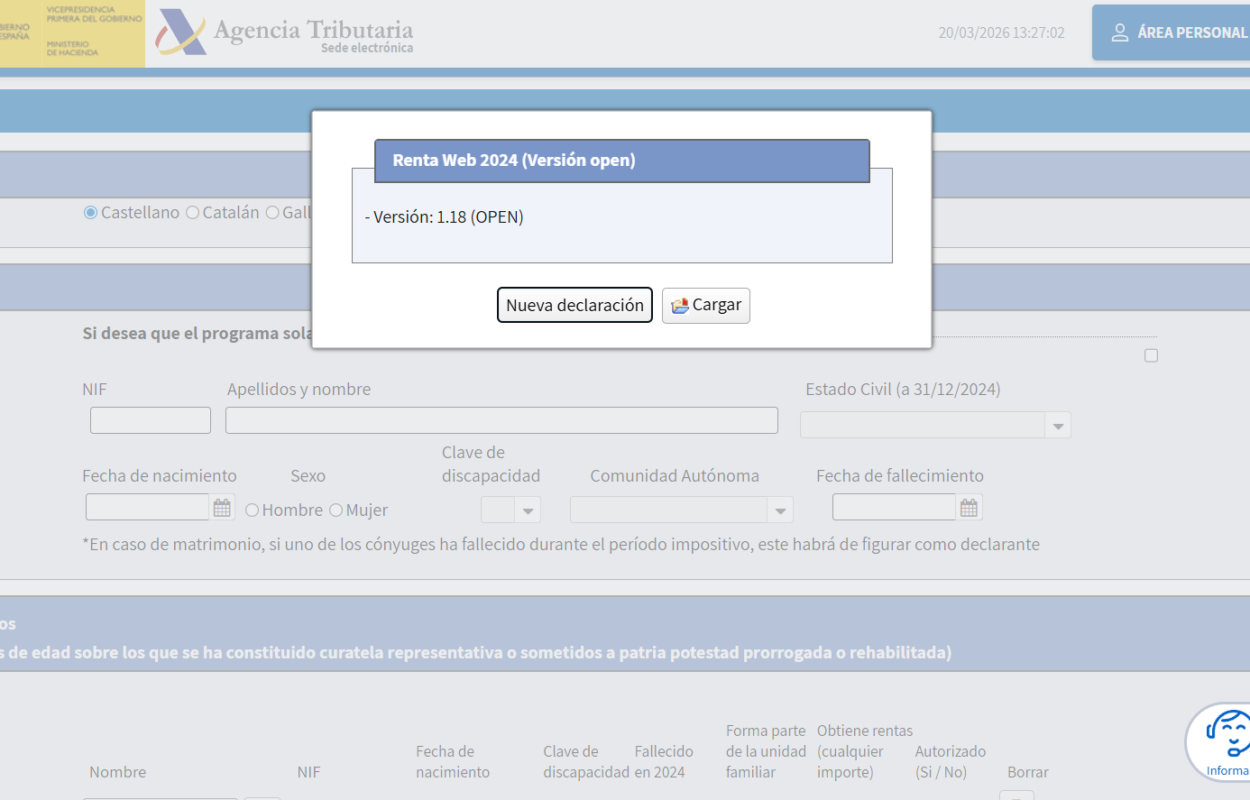Tick the checkbox beside "Si desea que el programa"
This screenshot has width=1250, height=800.
pos(1151,356)
